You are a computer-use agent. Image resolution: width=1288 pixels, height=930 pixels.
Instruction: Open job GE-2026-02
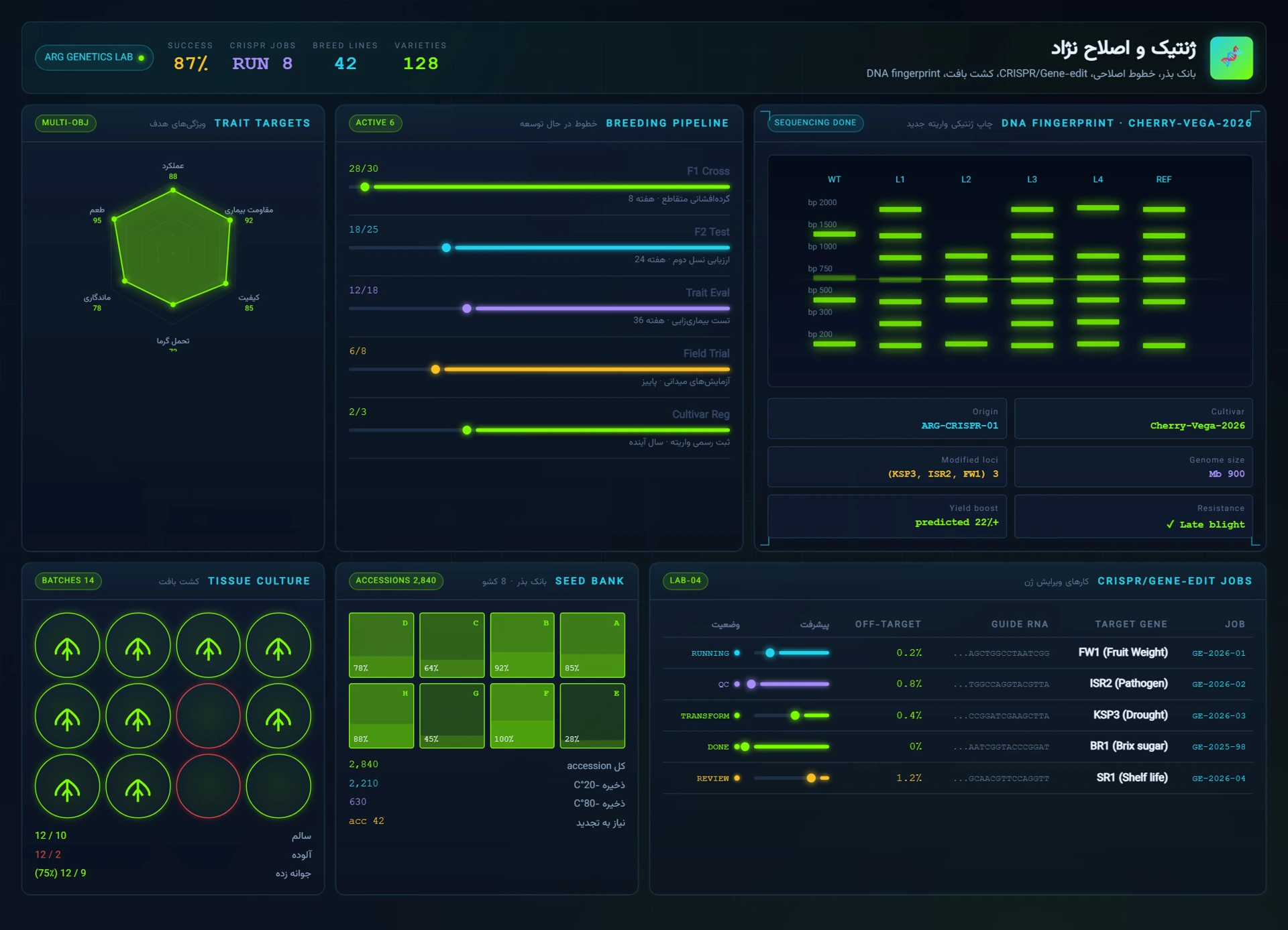coord(1218,684)
